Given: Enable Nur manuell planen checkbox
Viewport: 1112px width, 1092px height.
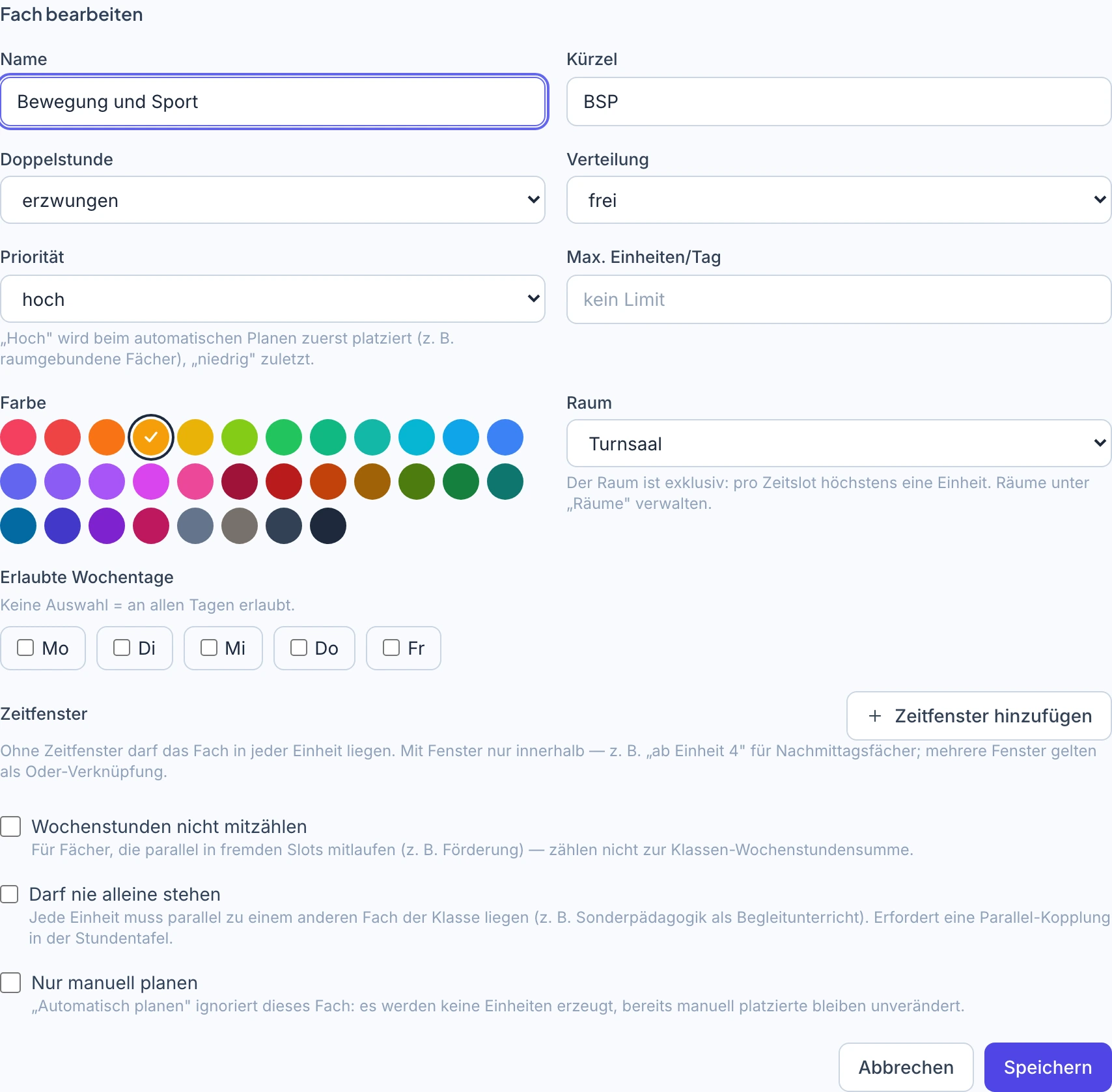Looking at the screenshot, I should [10, 983].
